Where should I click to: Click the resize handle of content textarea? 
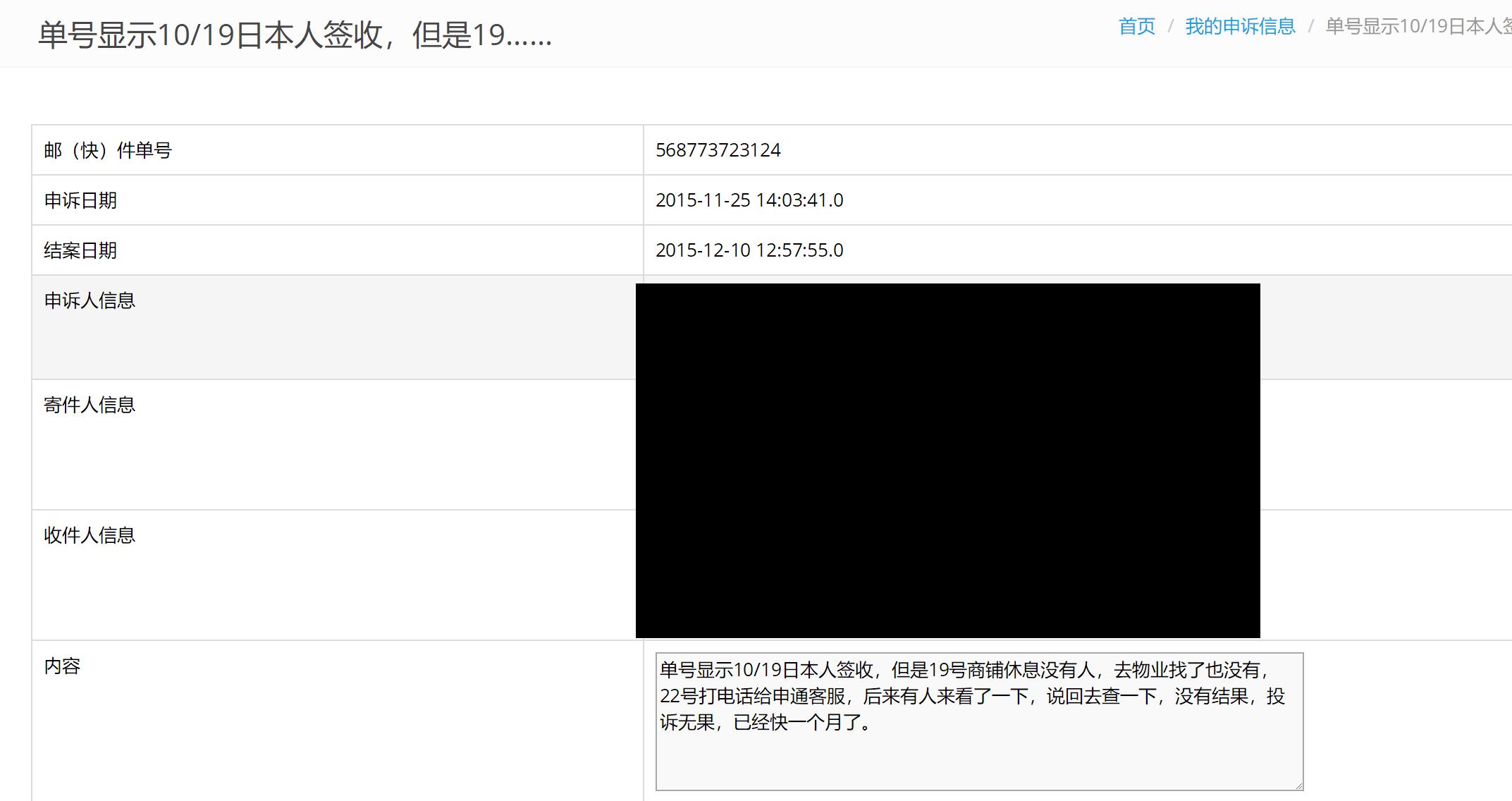pyautogui.click(x=1298, y=785)
